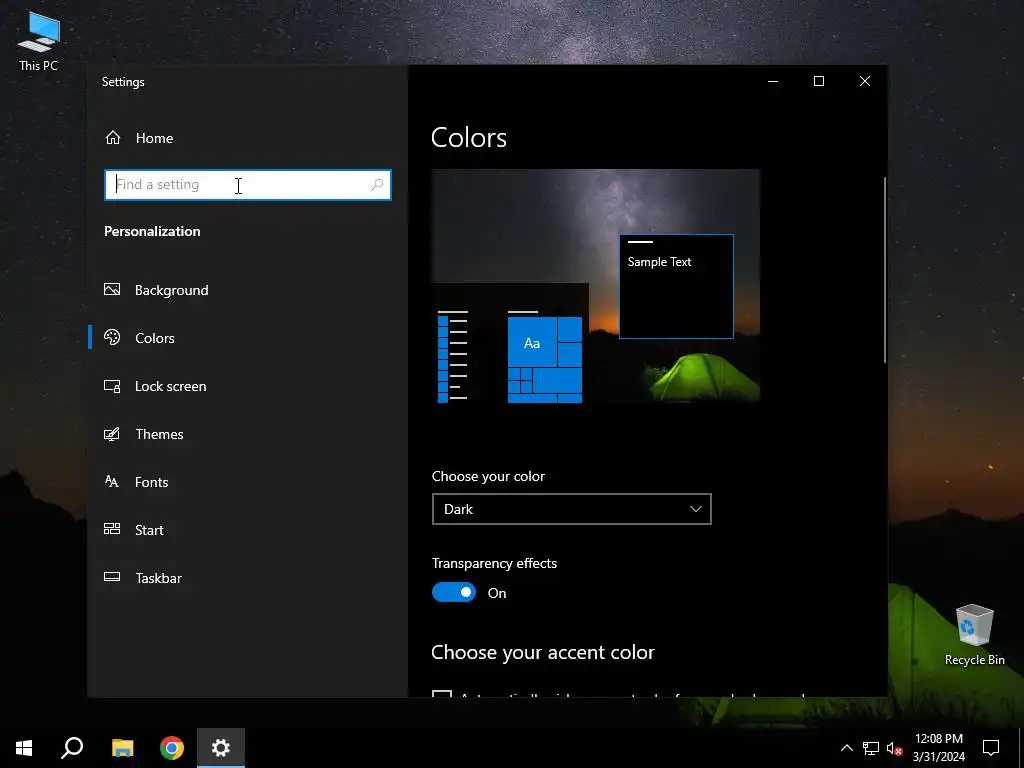Show hidden tray icons chevron
This screenshot has width=1024, height=768.
coord(846,748)
